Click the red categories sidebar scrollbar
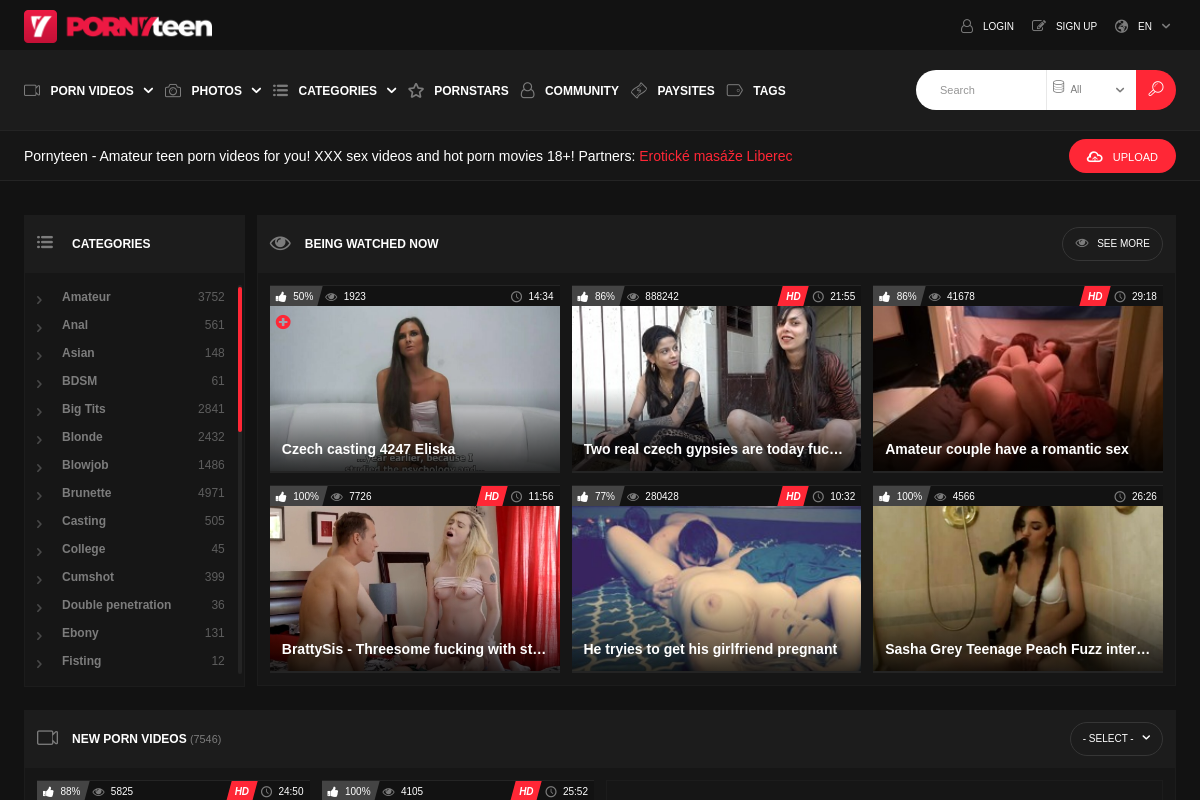 tap(240, 358)
